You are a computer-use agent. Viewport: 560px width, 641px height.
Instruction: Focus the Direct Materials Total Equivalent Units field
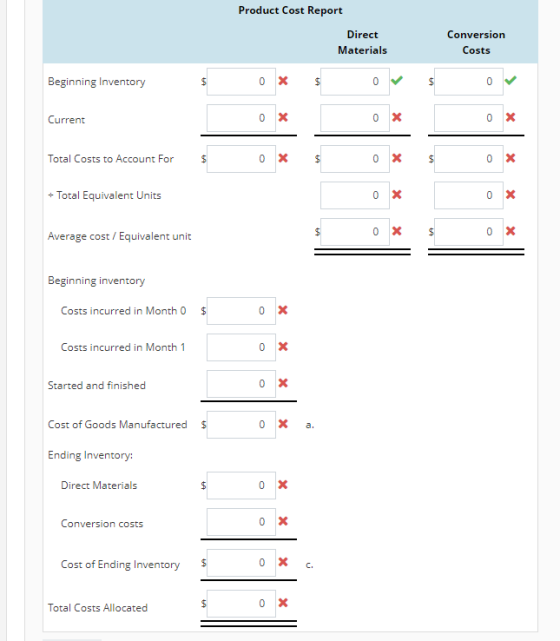355,195
